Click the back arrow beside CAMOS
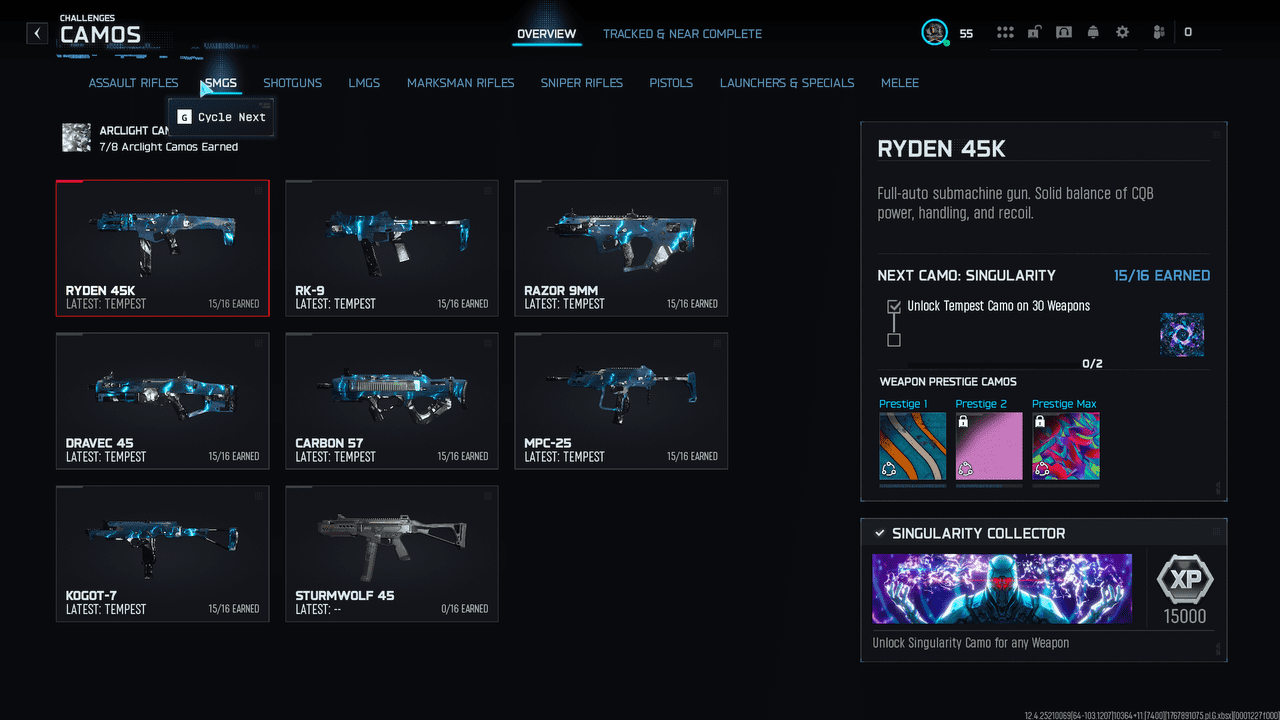 37,33
